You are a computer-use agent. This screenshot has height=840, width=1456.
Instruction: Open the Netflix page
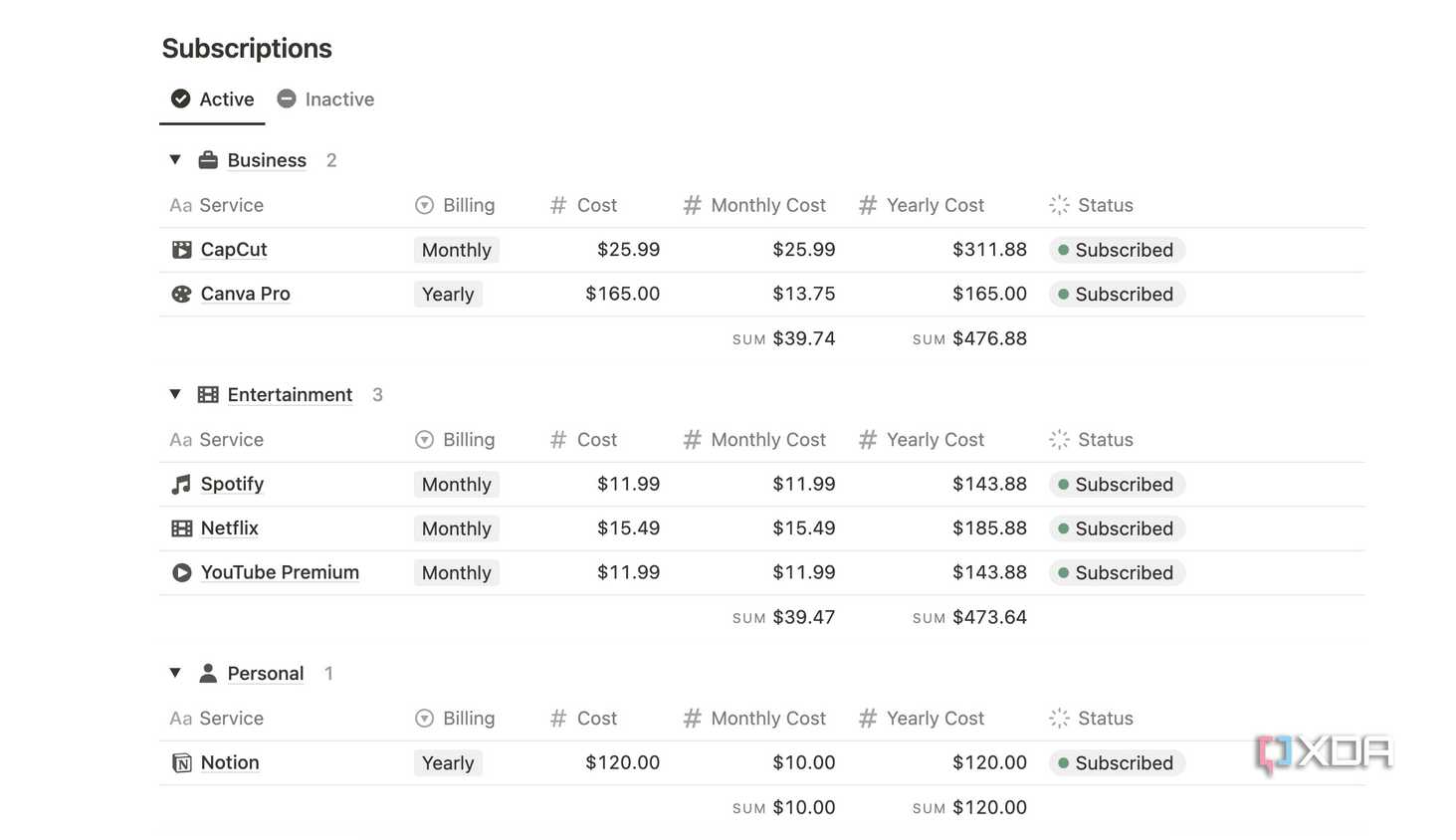[230, 528]
